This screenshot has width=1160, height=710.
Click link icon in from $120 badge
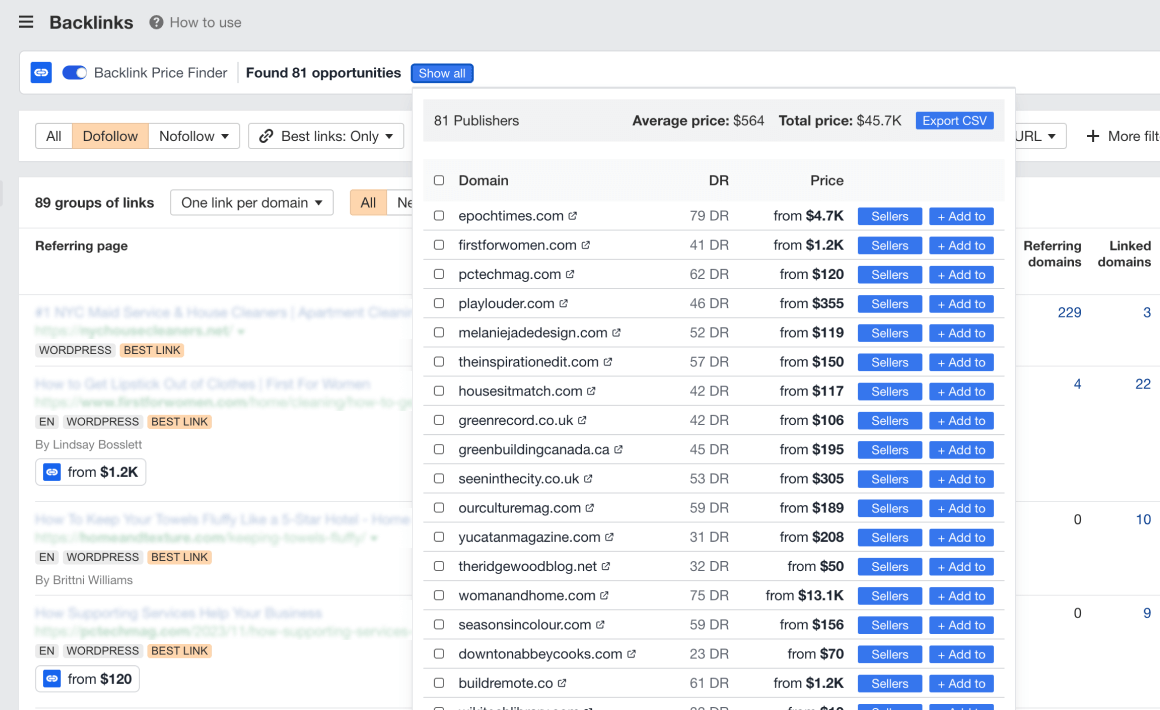(52, 679)
